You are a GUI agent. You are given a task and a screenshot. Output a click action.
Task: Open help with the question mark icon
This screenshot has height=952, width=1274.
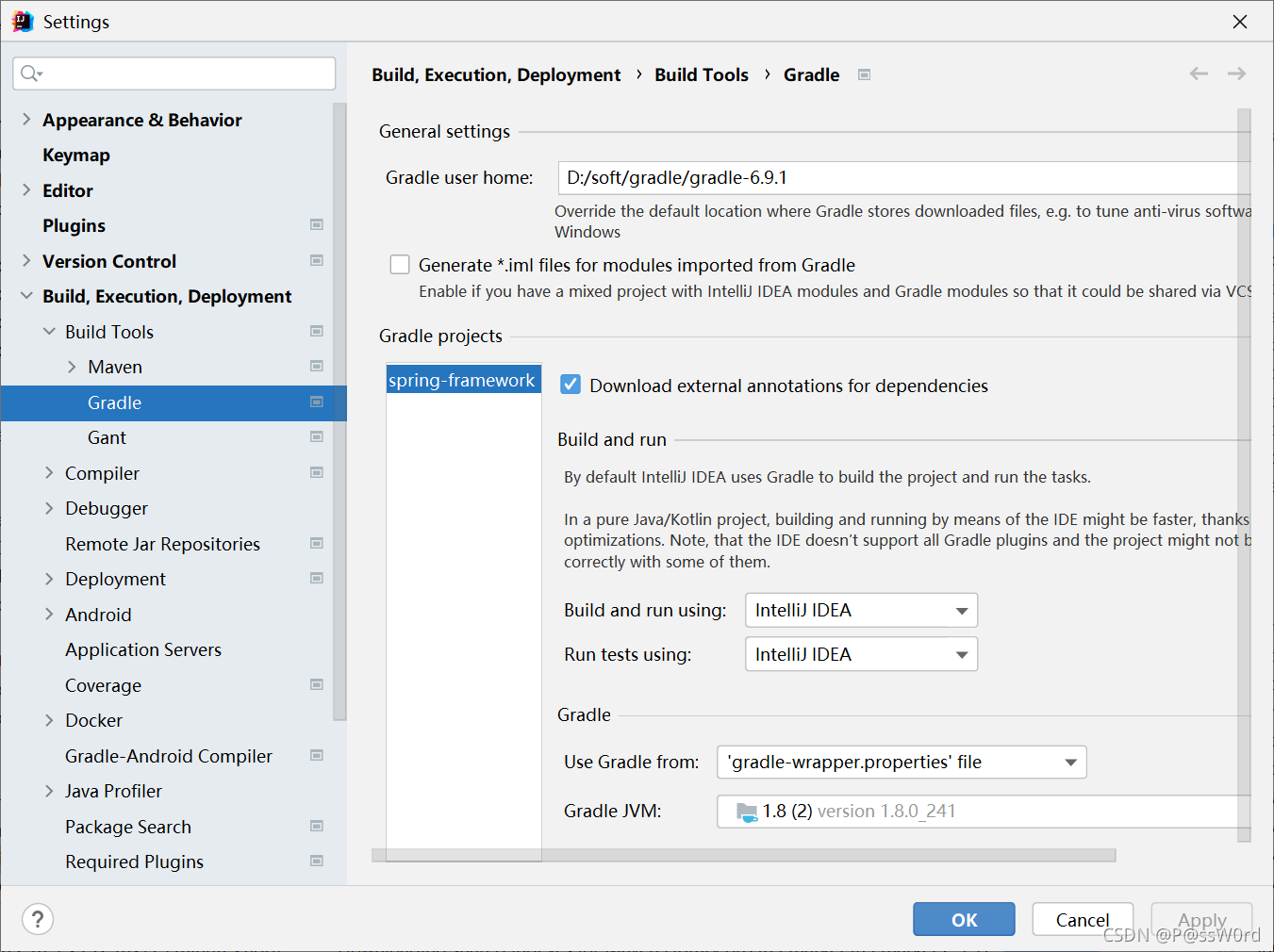coord(38,919)
